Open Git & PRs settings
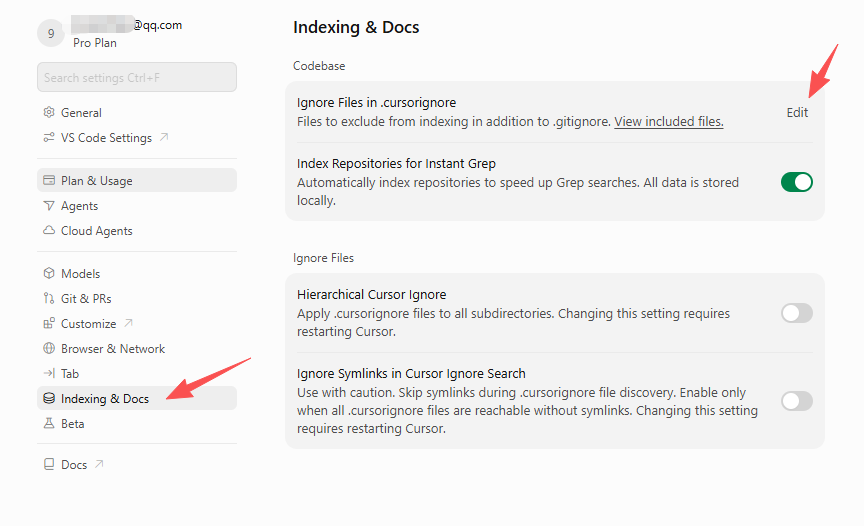Viewport: 864px width, 526px height. click(x=137, y=298)
